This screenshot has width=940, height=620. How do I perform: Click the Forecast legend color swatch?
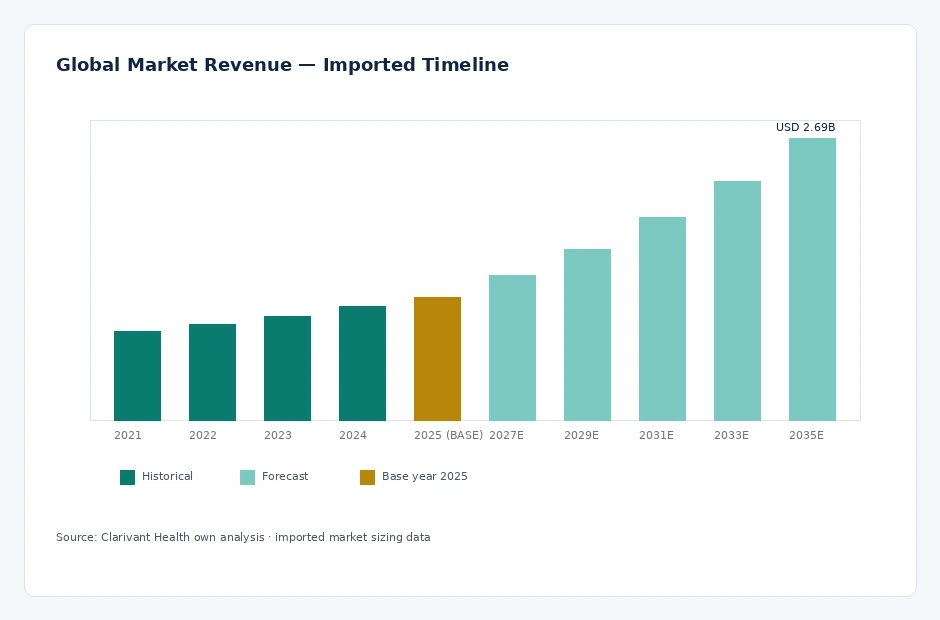pos(247,477)
